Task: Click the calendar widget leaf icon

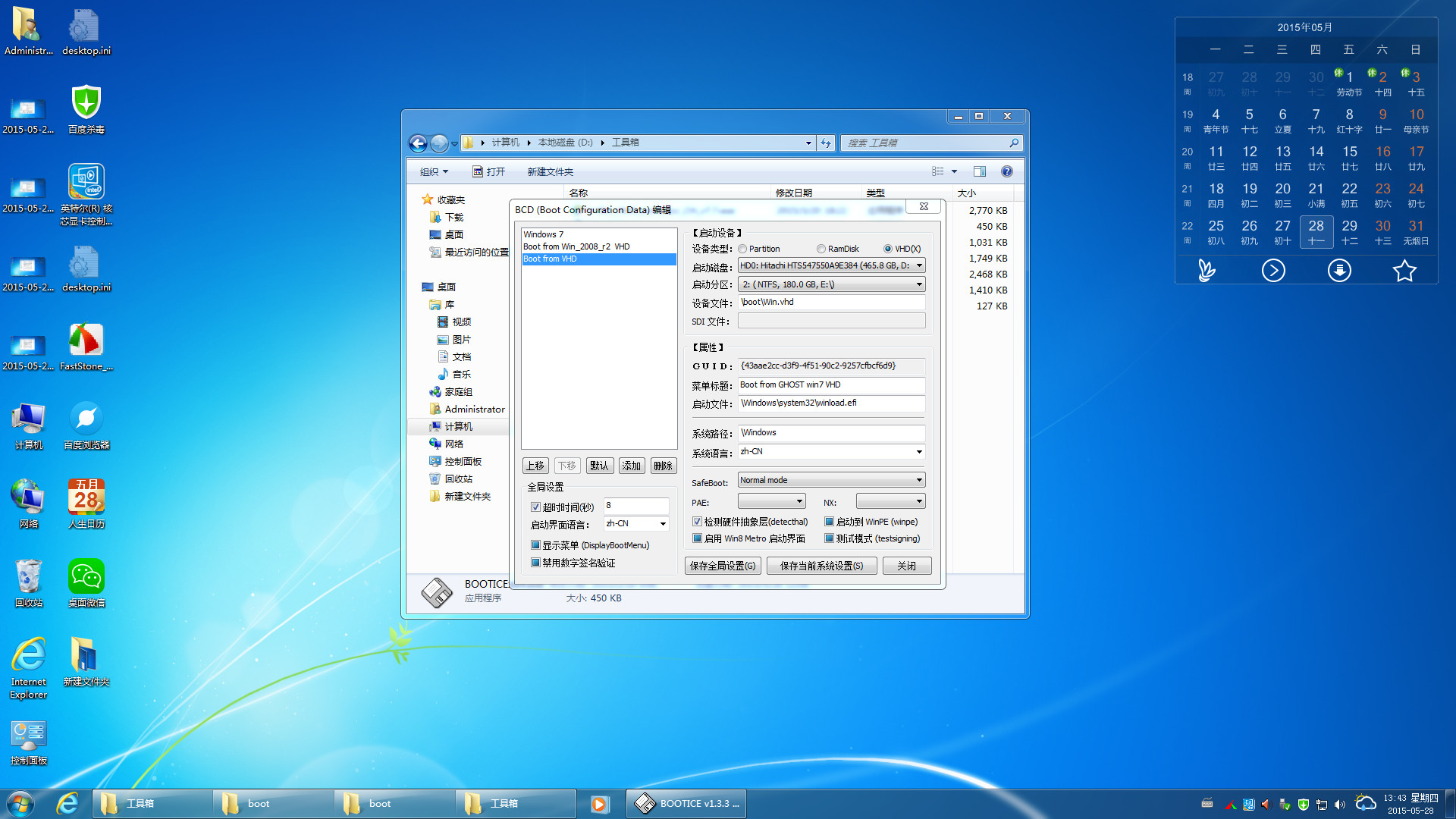Action: click(1207, 271)
